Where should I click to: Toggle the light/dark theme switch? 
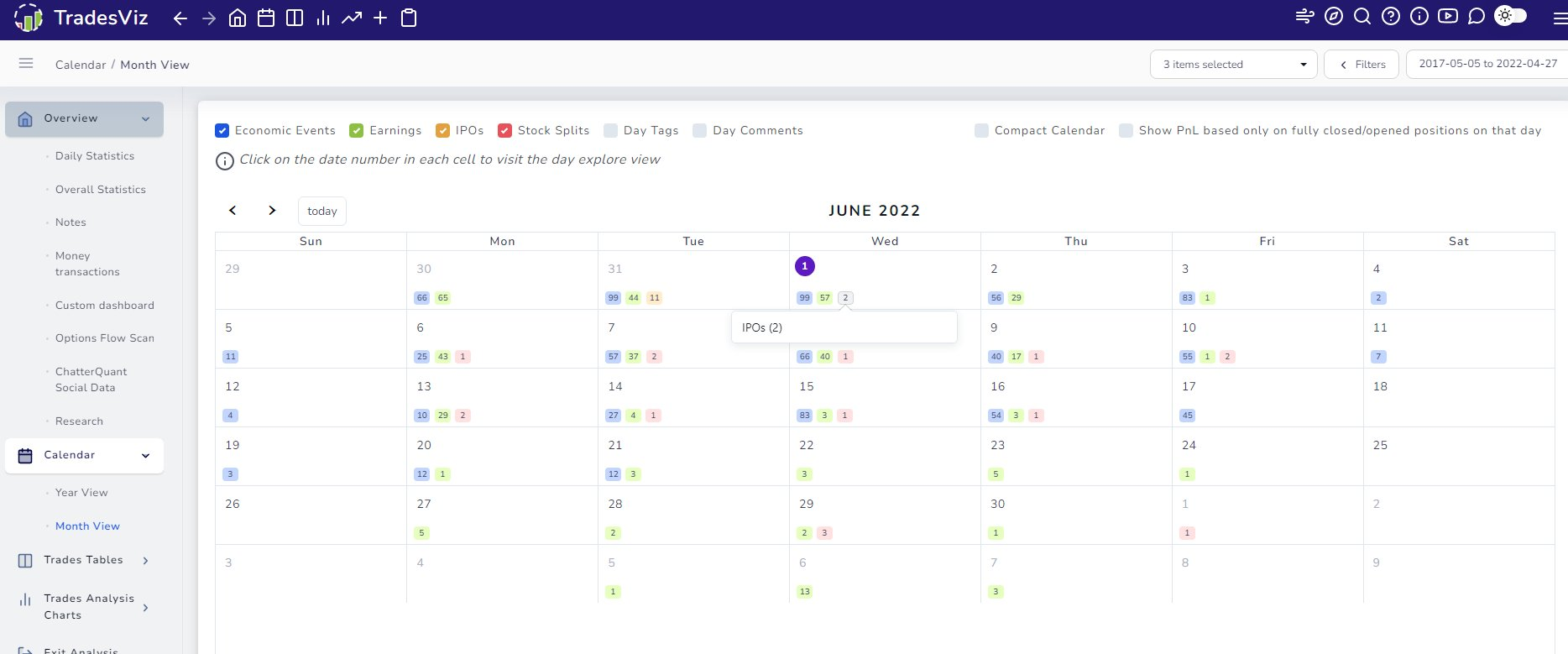1511,16
